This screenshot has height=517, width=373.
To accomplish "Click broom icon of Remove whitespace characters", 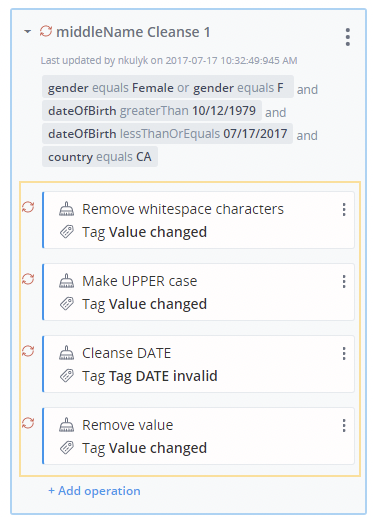I will [67, 209].
